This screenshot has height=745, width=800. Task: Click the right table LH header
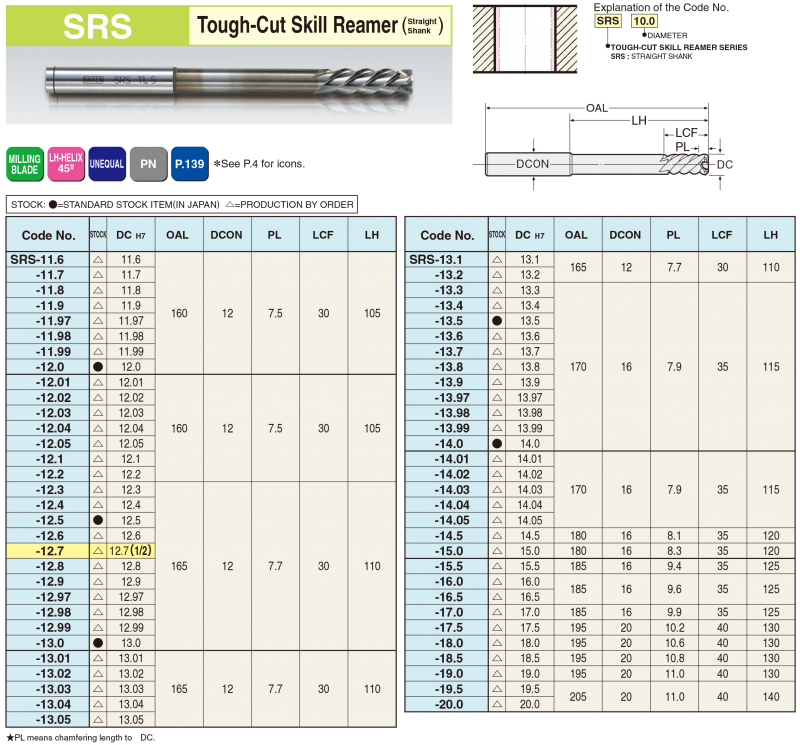(770, 235)
